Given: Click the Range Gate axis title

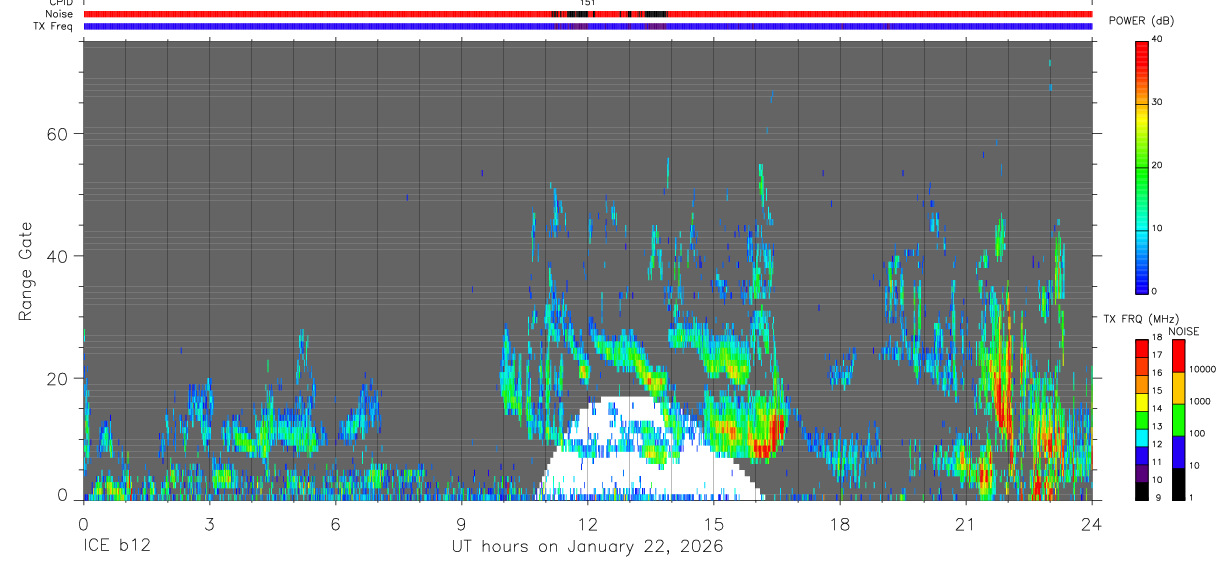Looking at the screenshot, I should point(26,270).
